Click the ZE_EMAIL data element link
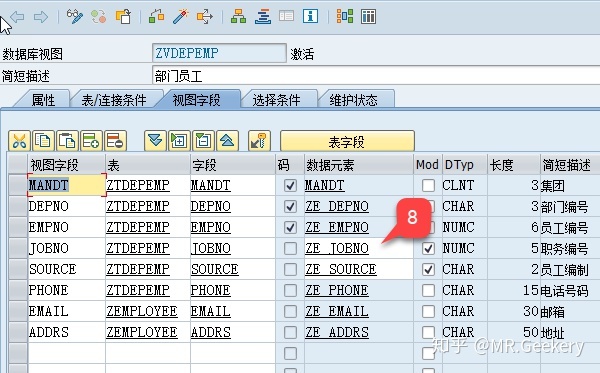Image resolution: width=600 pixels, height=373 pixels. tap(337, 311)
